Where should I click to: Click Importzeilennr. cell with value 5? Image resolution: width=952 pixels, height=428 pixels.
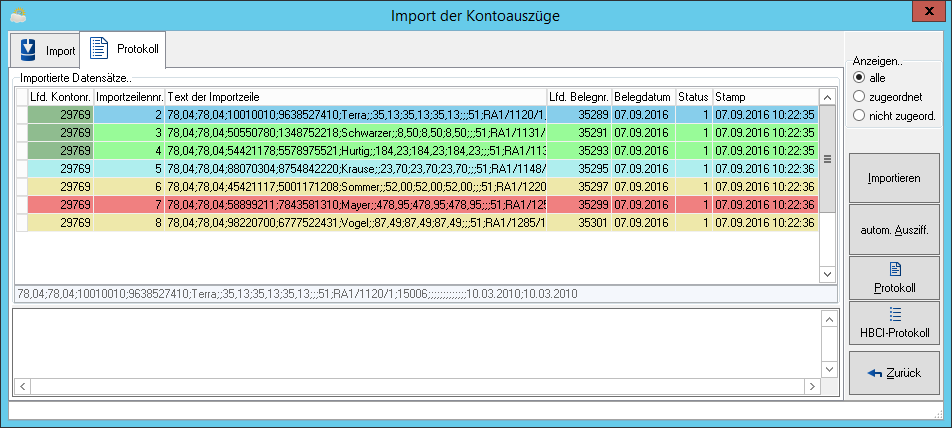coord(129,168)
